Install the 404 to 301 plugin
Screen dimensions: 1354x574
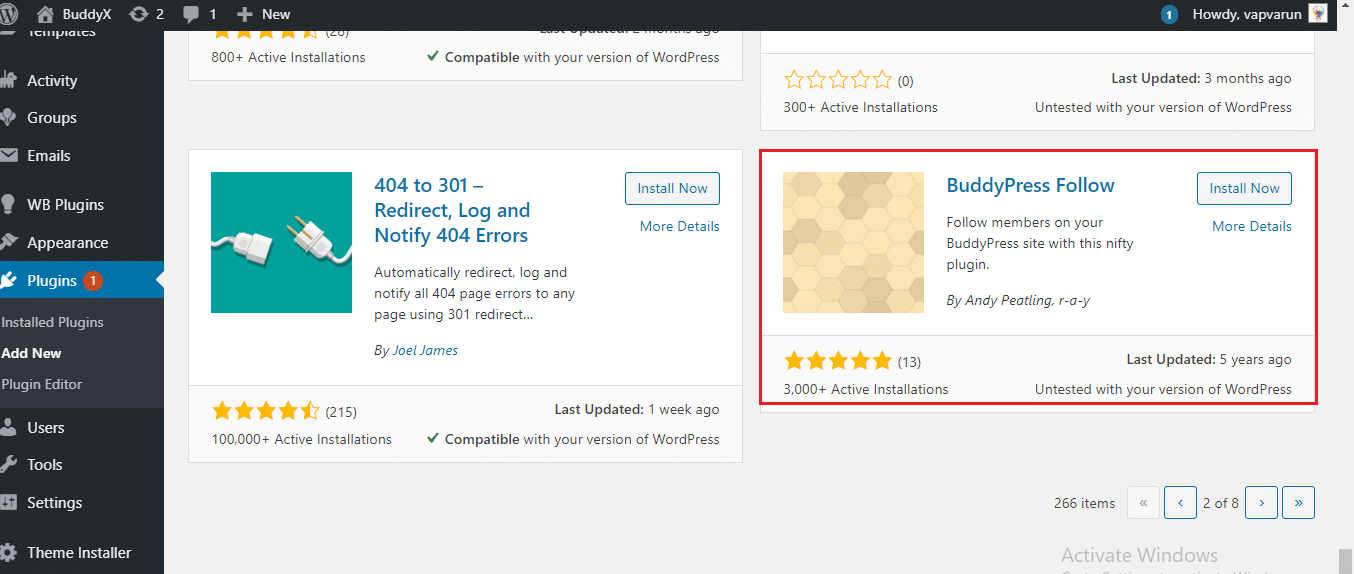(x=672, y=188)
